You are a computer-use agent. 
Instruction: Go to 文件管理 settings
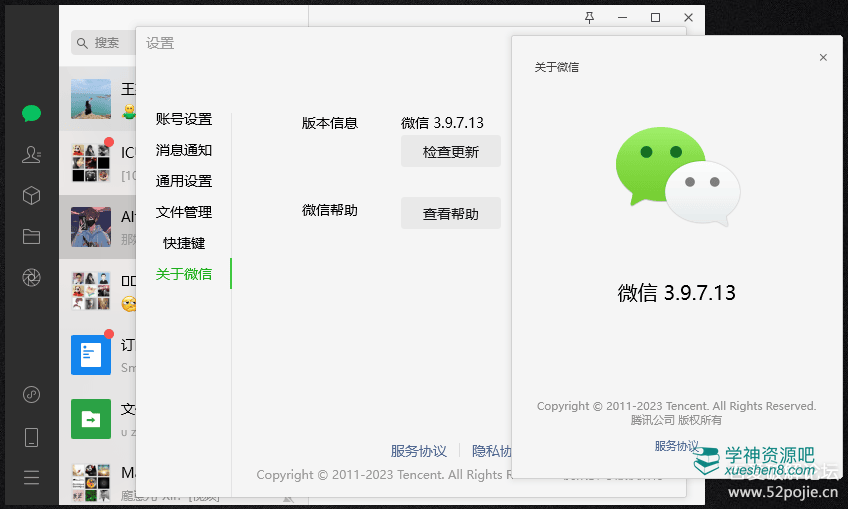[184, 212]
